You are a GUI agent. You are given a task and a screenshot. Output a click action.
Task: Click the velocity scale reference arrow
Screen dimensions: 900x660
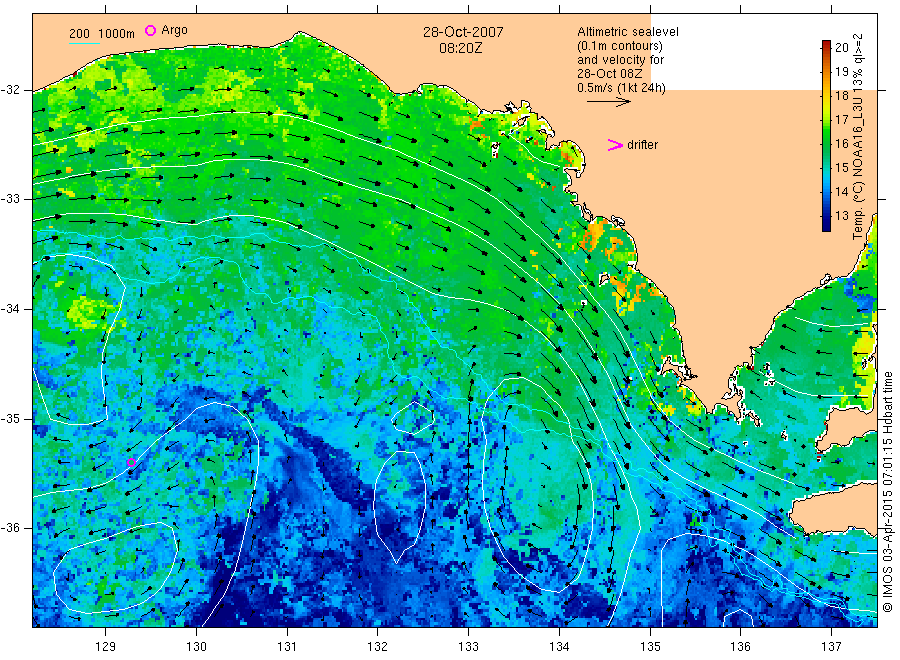pyautogui.click(x=608, y=102)
